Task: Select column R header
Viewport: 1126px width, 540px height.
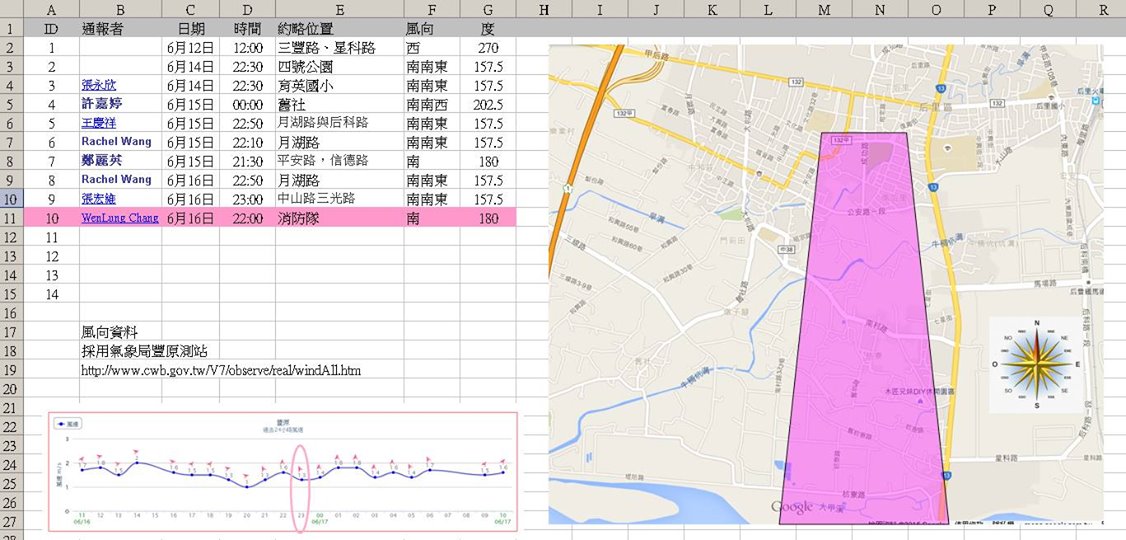Action: click(x=1102, y=9)
